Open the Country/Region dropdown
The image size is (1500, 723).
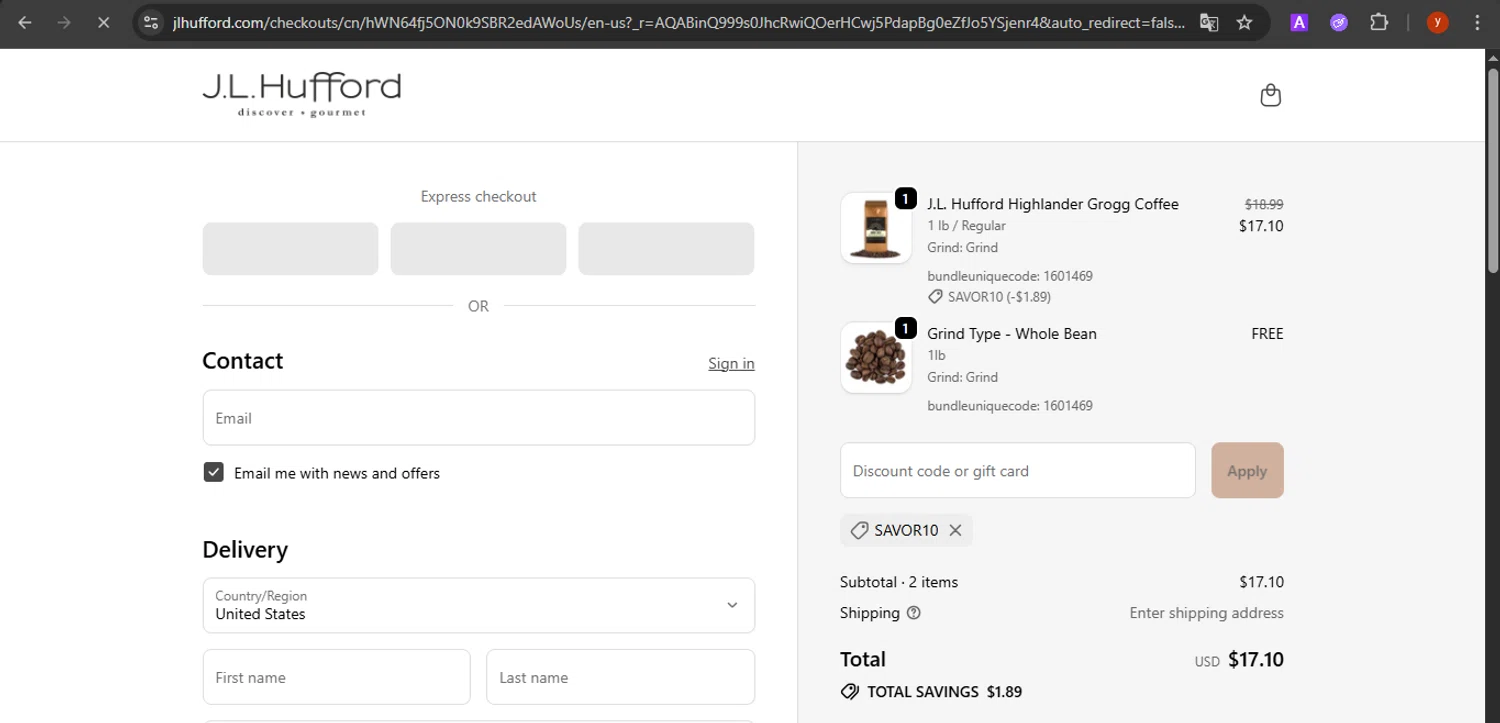(479, 605)
